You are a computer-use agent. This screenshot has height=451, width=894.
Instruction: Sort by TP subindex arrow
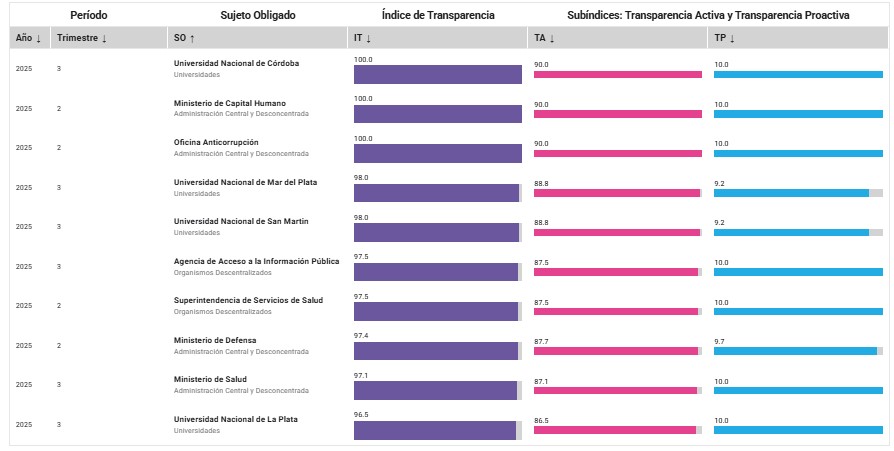tap(731, 38)
